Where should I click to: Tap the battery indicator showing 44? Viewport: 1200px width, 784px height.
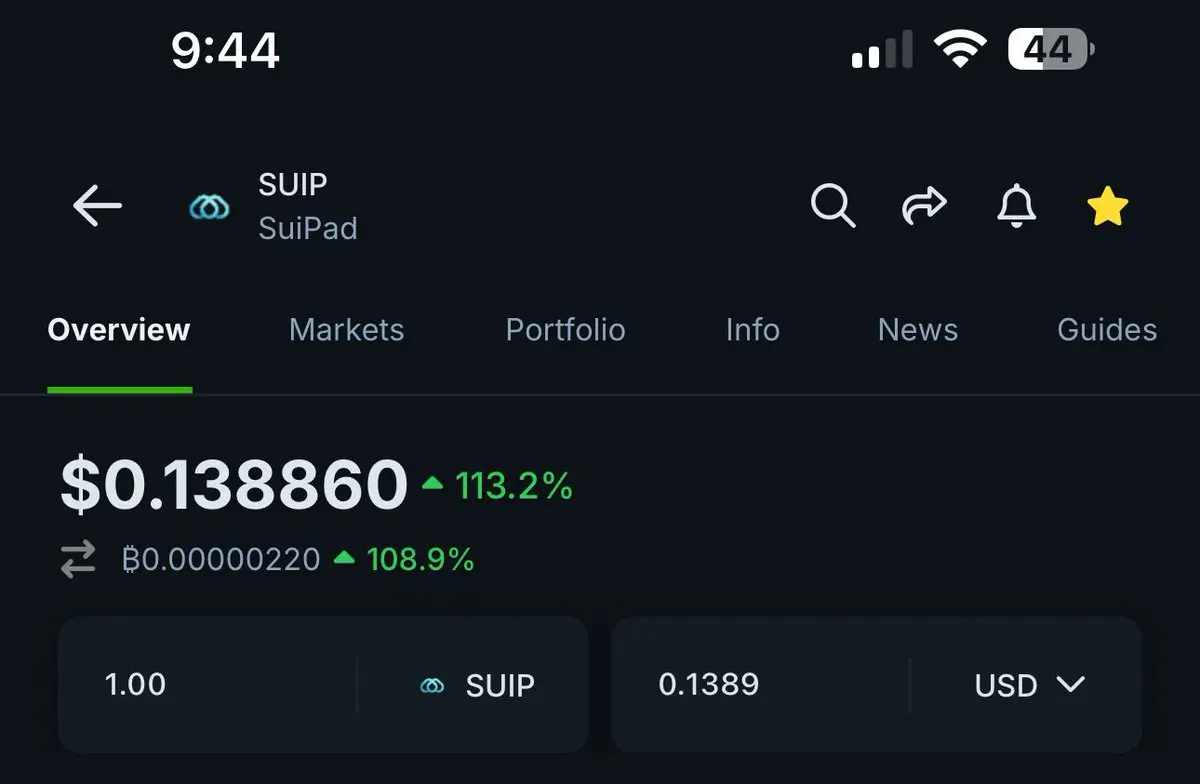pyautogui.click(x=1051, y=48)
